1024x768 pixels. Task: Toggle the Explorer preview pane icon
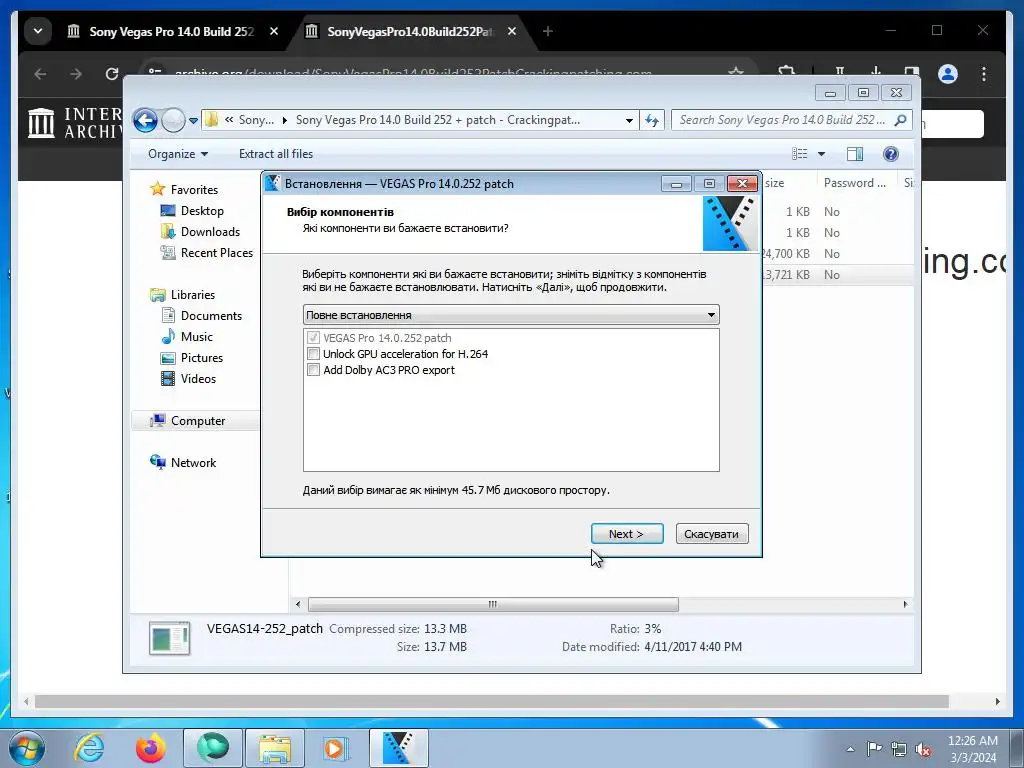point(855,153)
